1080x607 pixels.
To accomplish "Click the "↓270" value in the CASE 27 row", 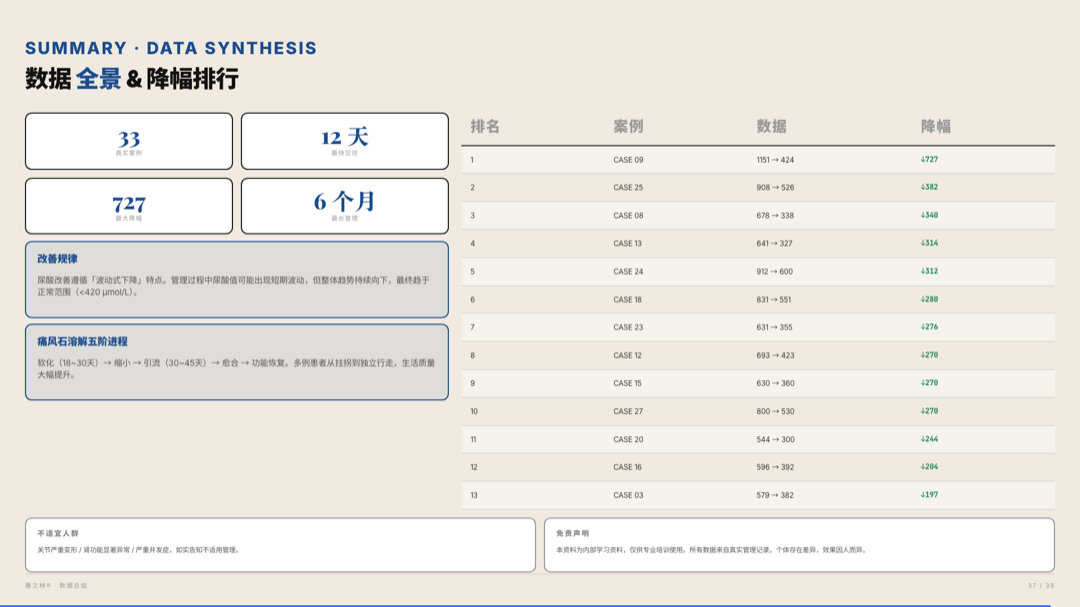I will (929, 411).
